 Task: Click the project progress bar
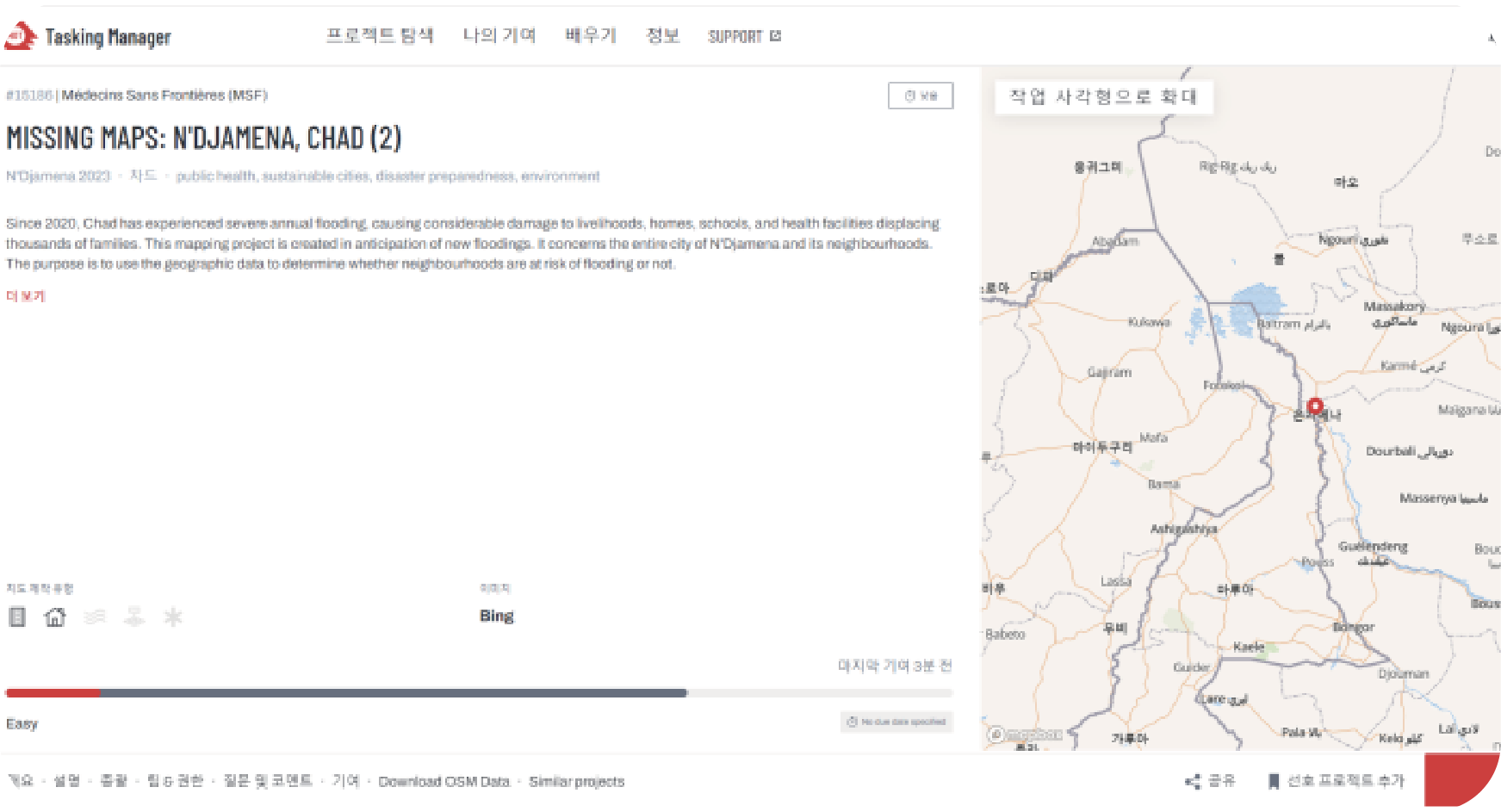479,692
